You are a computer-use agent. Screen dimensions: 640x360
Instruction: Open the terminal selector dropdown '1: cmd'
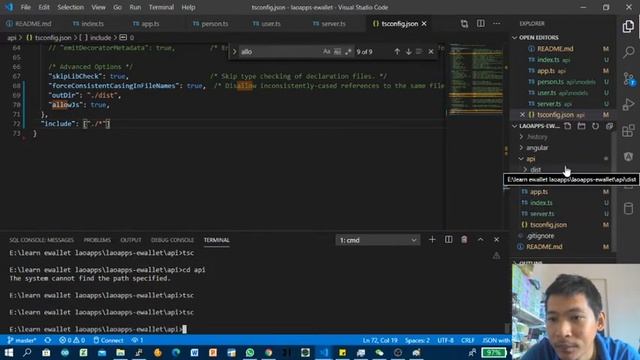tap(378, 240)
